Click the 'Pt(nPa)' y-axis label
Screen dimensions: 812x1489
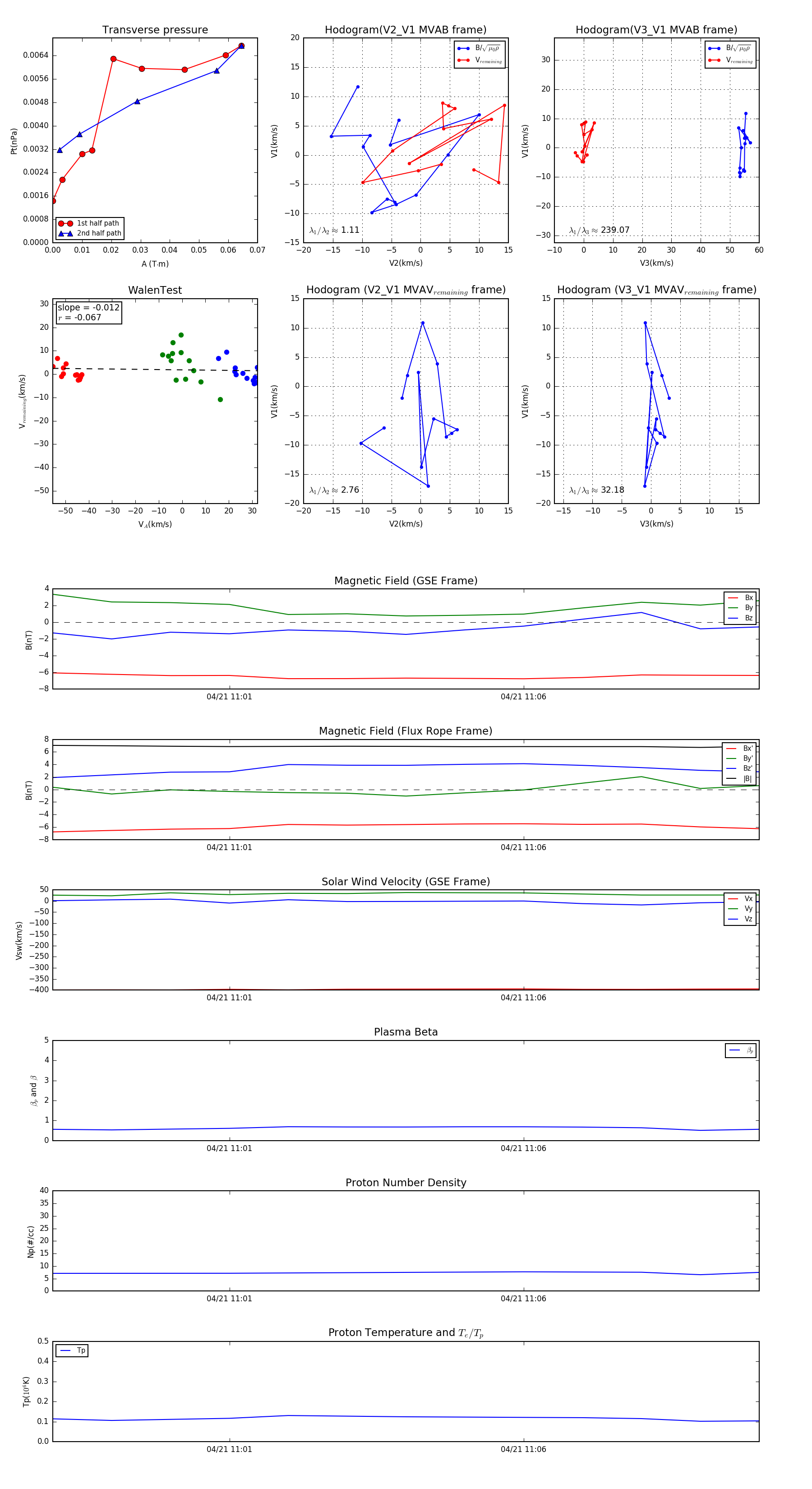click(x=14, y=141)
